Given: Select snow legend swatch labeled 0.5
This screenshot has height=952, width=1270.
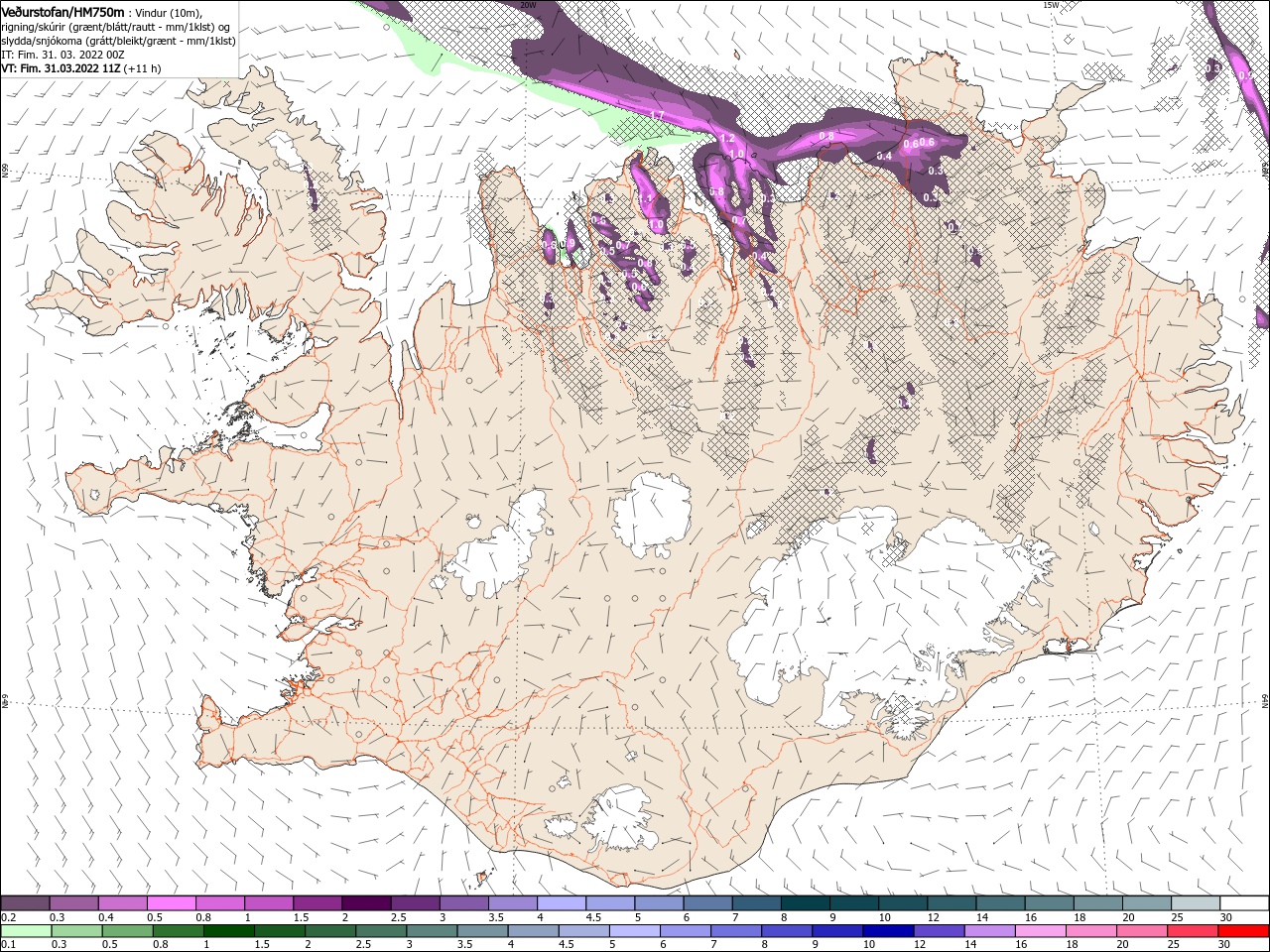Looking at the screenshot, I should 172,903.
